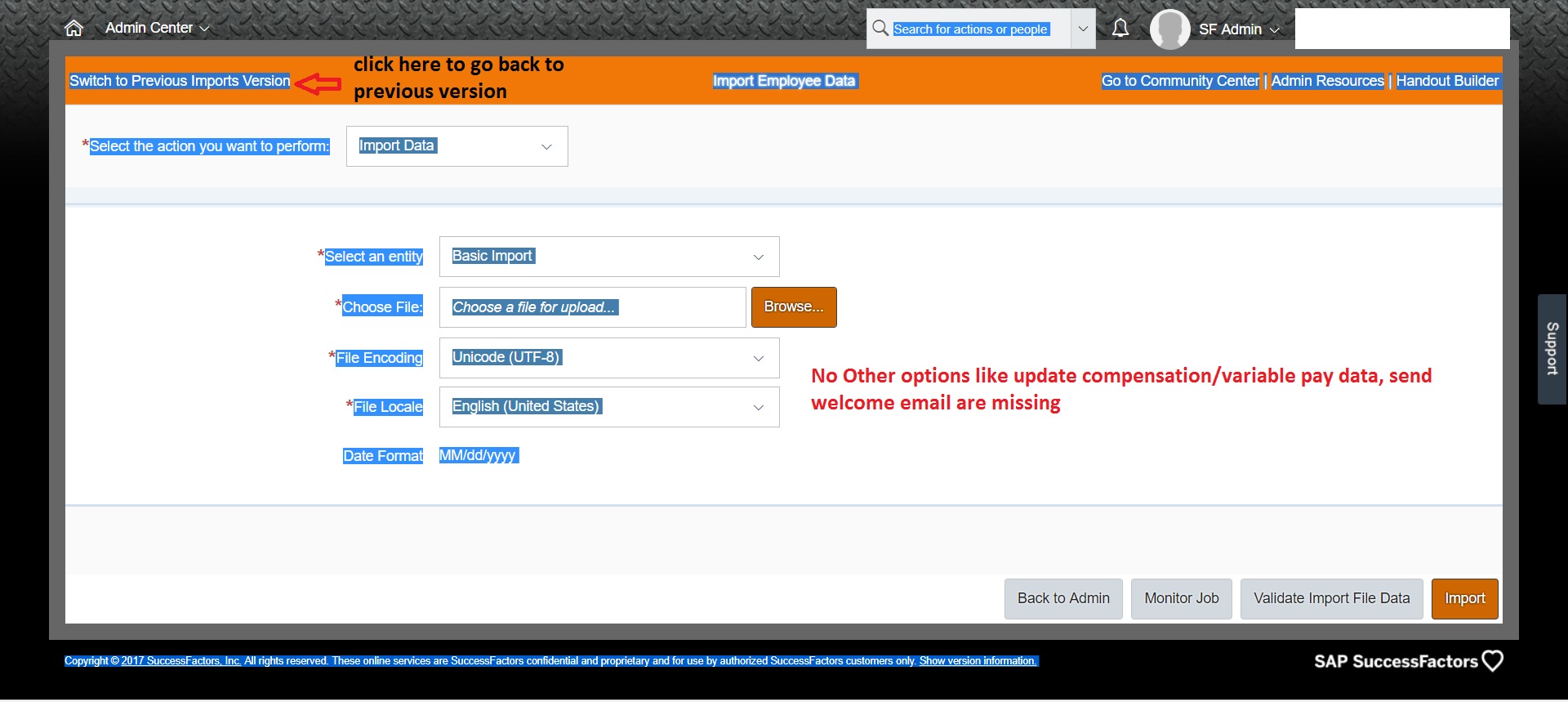Click the Import Employee Data title
1568x702 pixels.
[784, 81]
